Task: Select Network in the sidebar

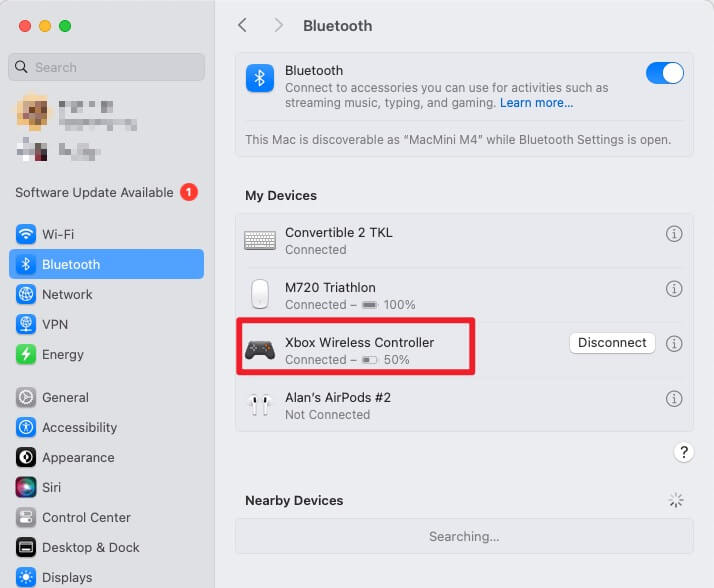Action: (x=106, y=294)
